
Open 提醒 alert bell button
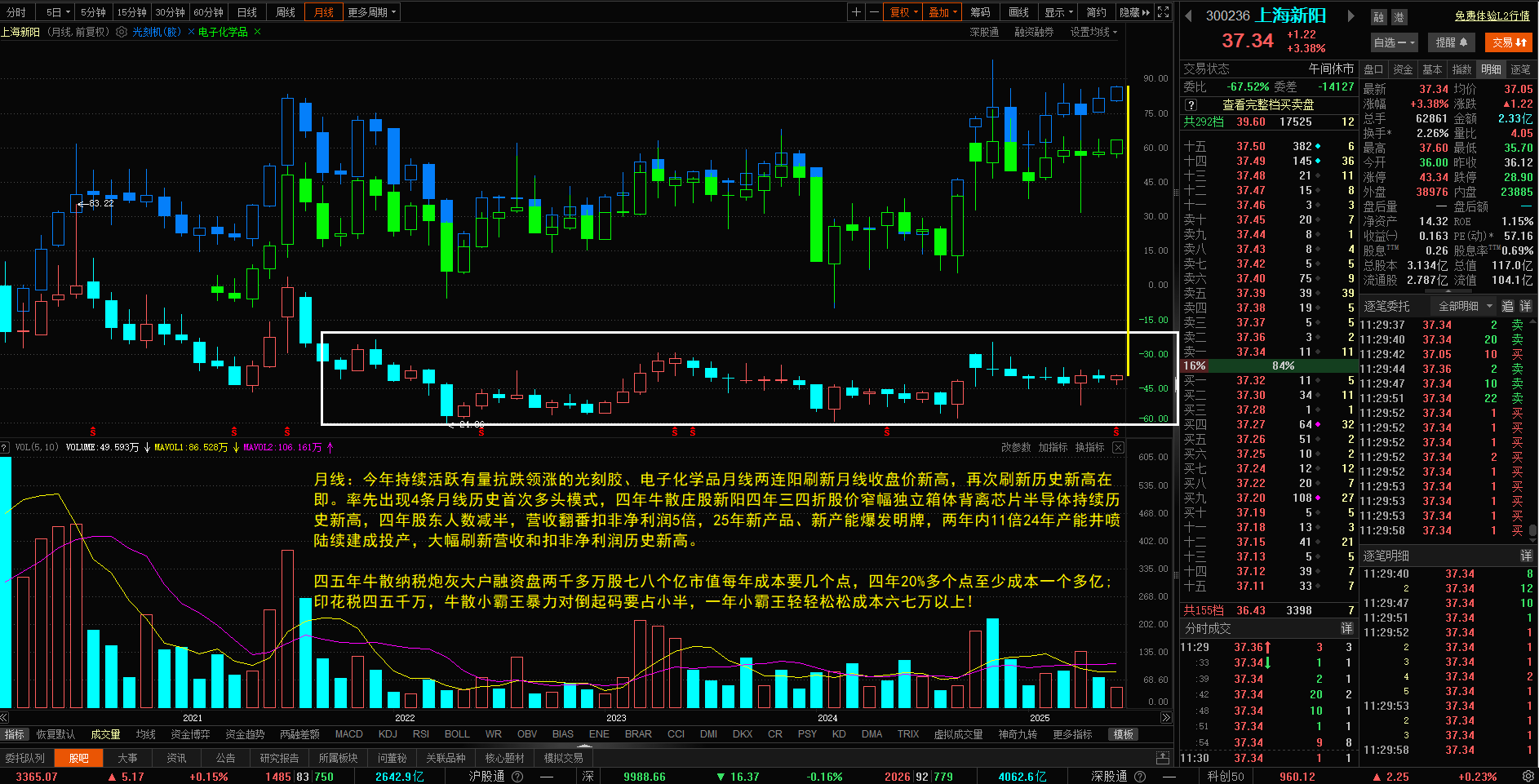click(x=1452, y=42)
